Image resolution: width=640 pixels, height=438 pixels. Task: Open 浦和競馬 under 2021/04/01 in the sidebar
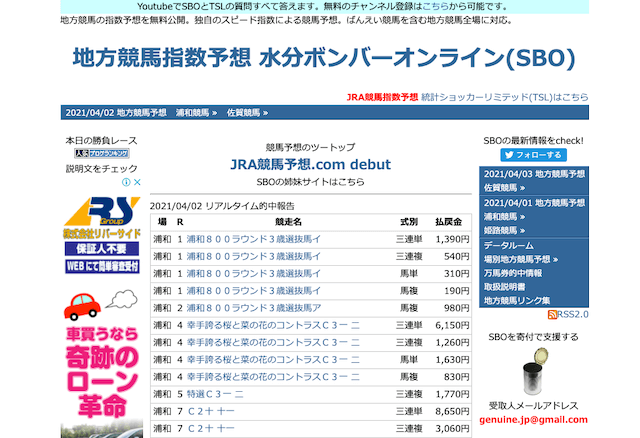[504, 217]
